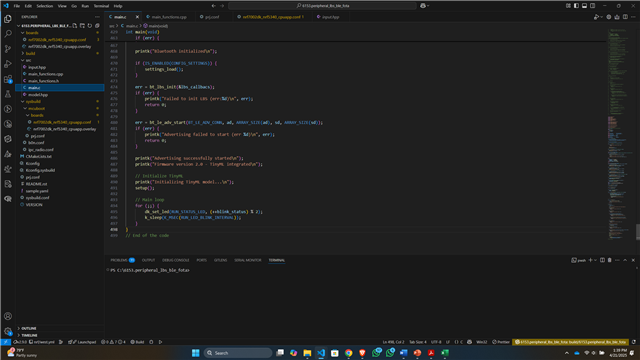640x360 pixels.
Task: Open the Accounts icon in activity bar
Action: click(8, 316)
